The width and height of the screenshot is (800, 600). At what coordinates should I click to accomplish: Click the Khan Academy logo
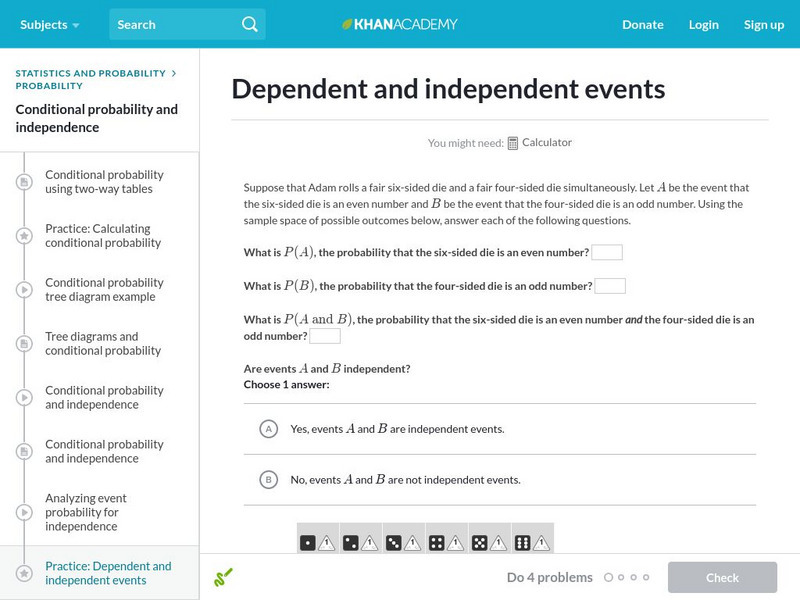400,24
